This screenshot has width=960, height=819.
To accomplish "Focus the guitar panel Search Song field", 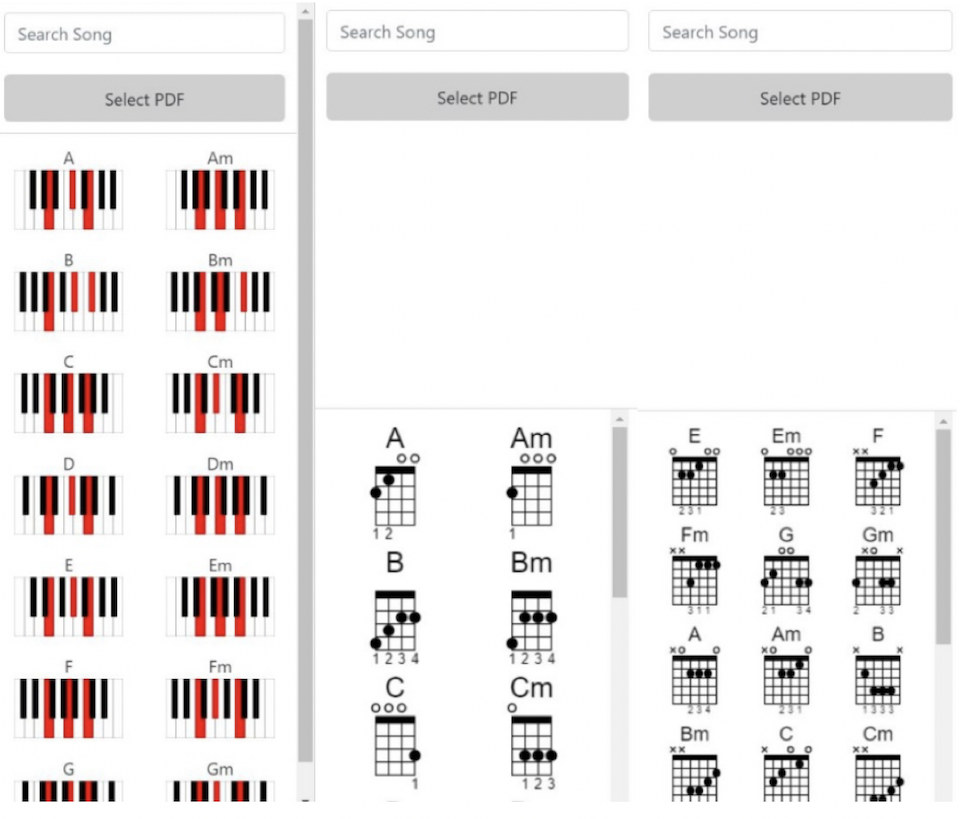I will point(800,31).
